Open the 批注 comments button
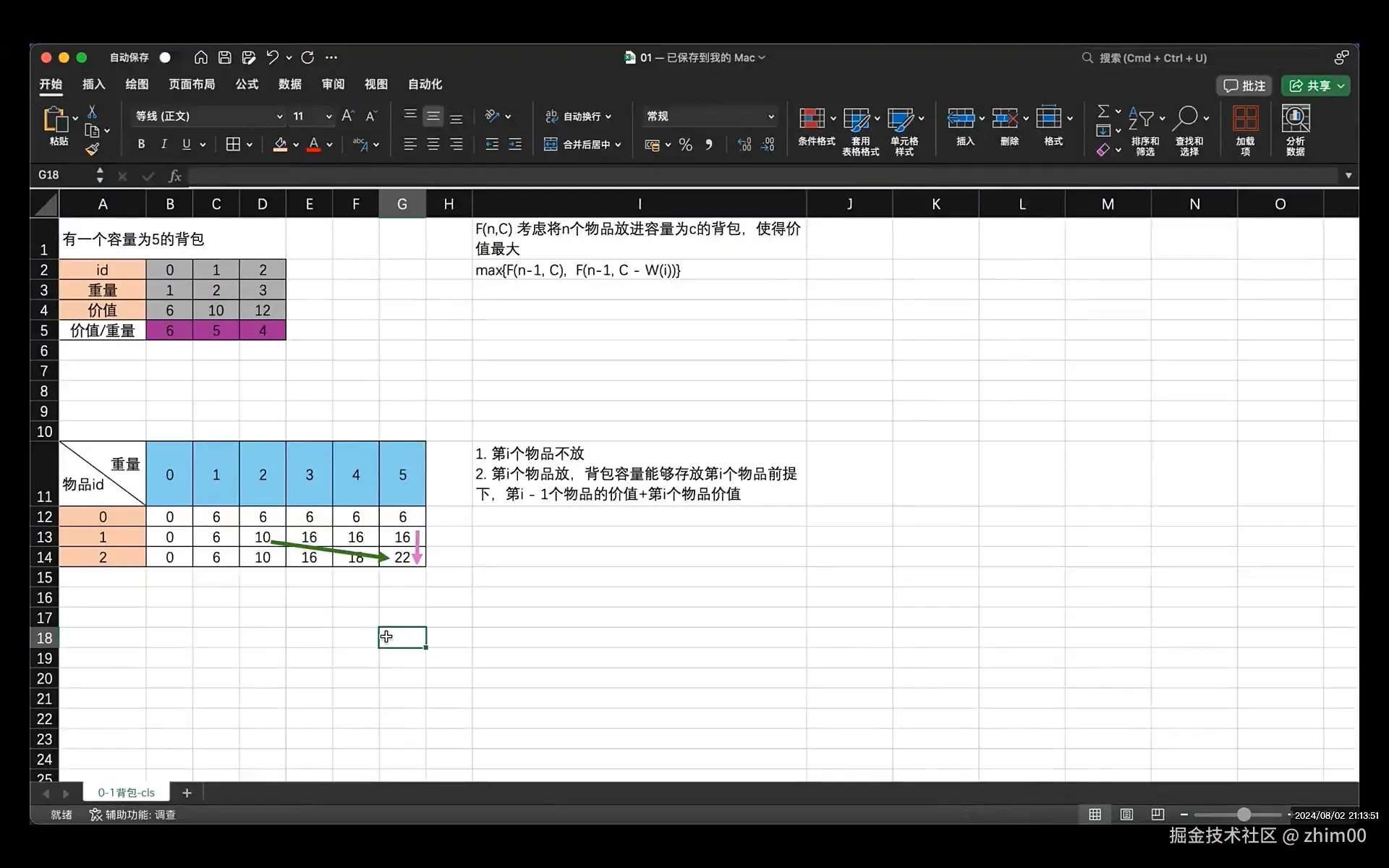This screenshot has width=1389, height=868. tap(1244, 85)
